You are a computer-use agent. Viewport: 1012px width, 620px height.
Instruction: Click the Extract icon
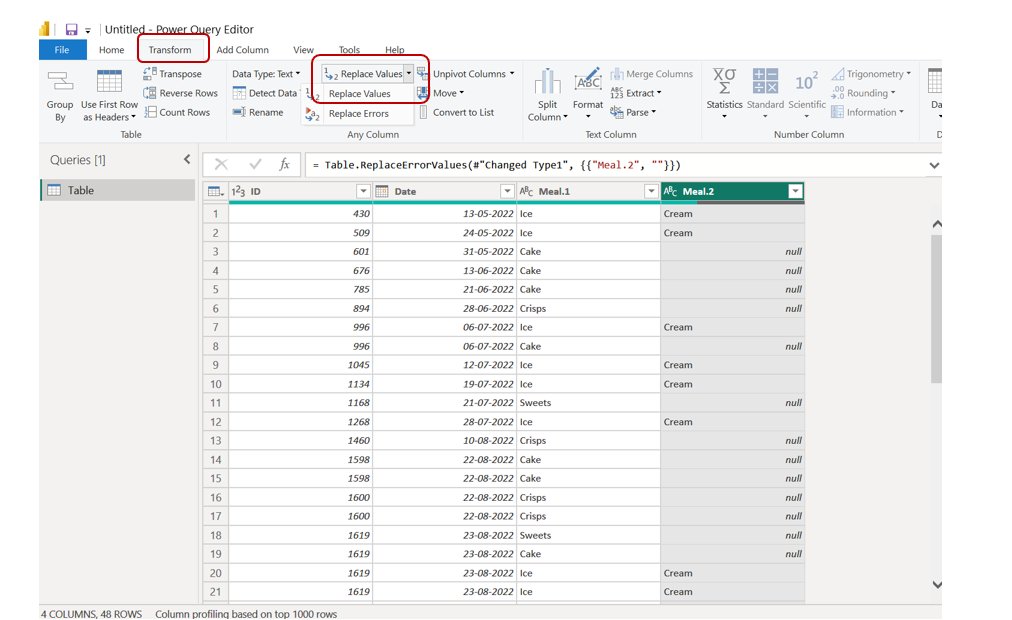point(616,93)
